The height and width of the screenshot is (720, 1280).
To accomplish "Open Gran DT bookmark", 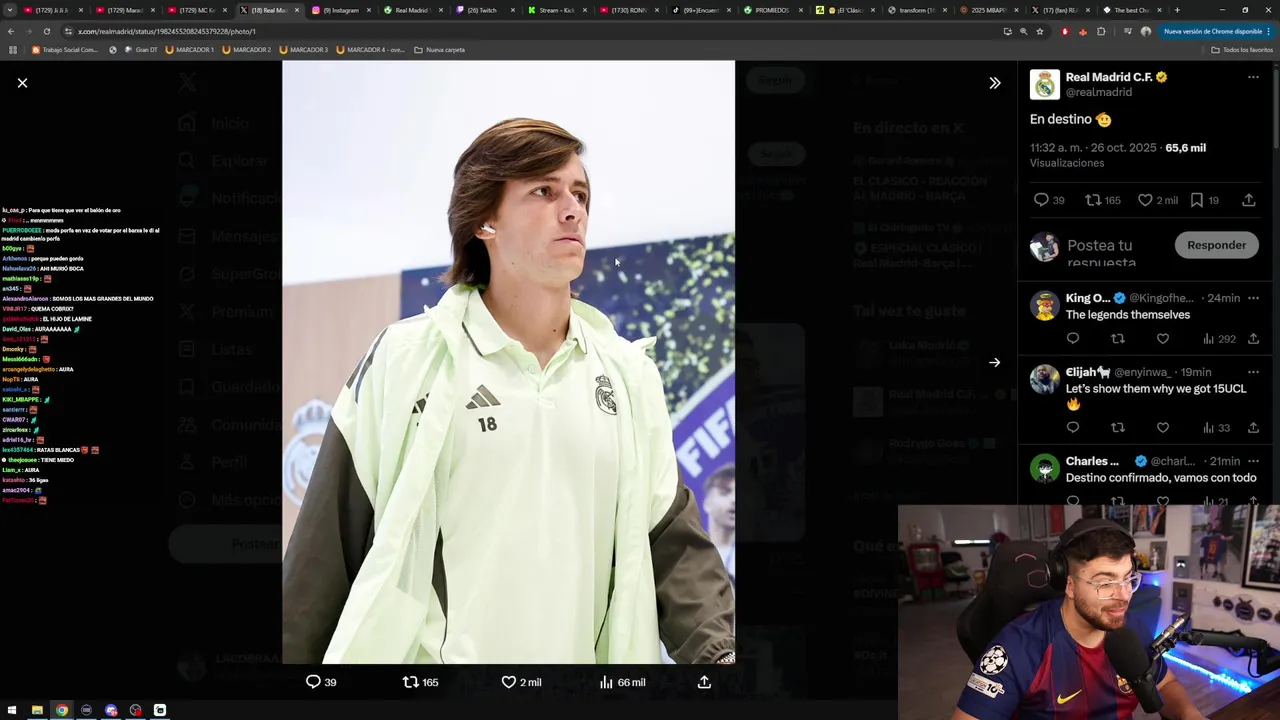I will pos(141,49).
